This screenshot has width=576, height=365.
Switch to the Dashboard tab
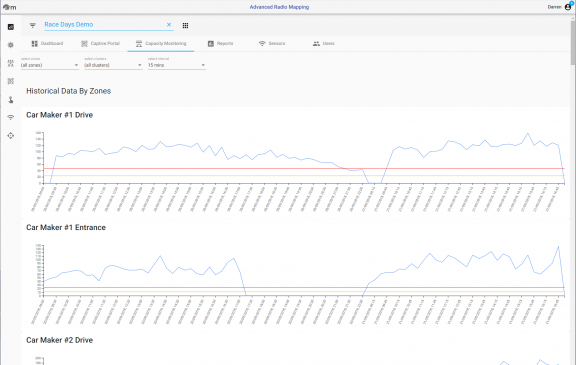point(47,43)
